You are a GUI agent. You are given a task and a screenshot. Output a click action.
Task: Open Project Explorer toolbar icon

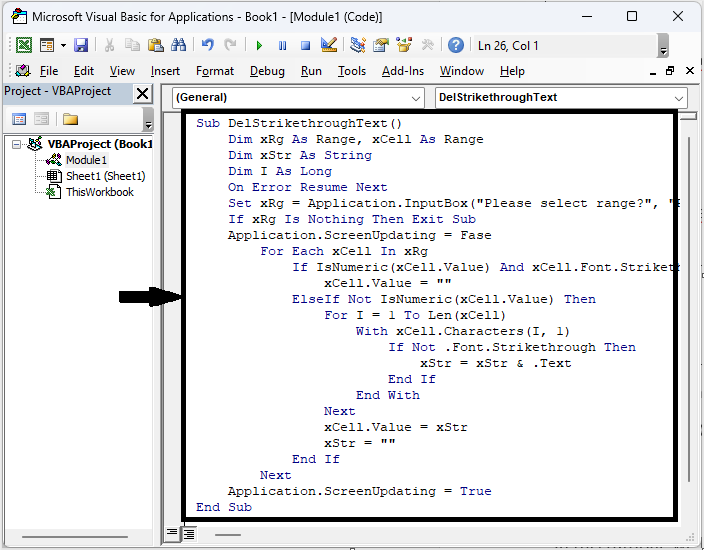coord(358,45)
